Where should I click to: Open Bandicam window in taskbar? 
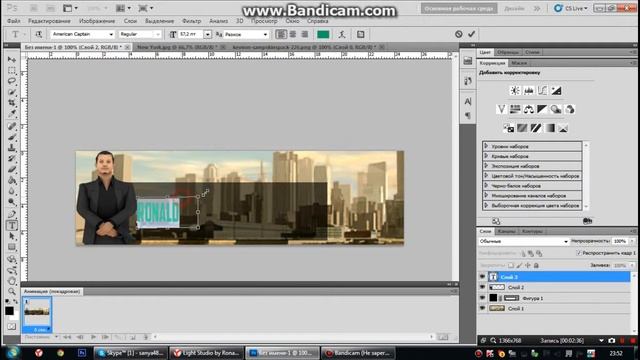[358, 353]
